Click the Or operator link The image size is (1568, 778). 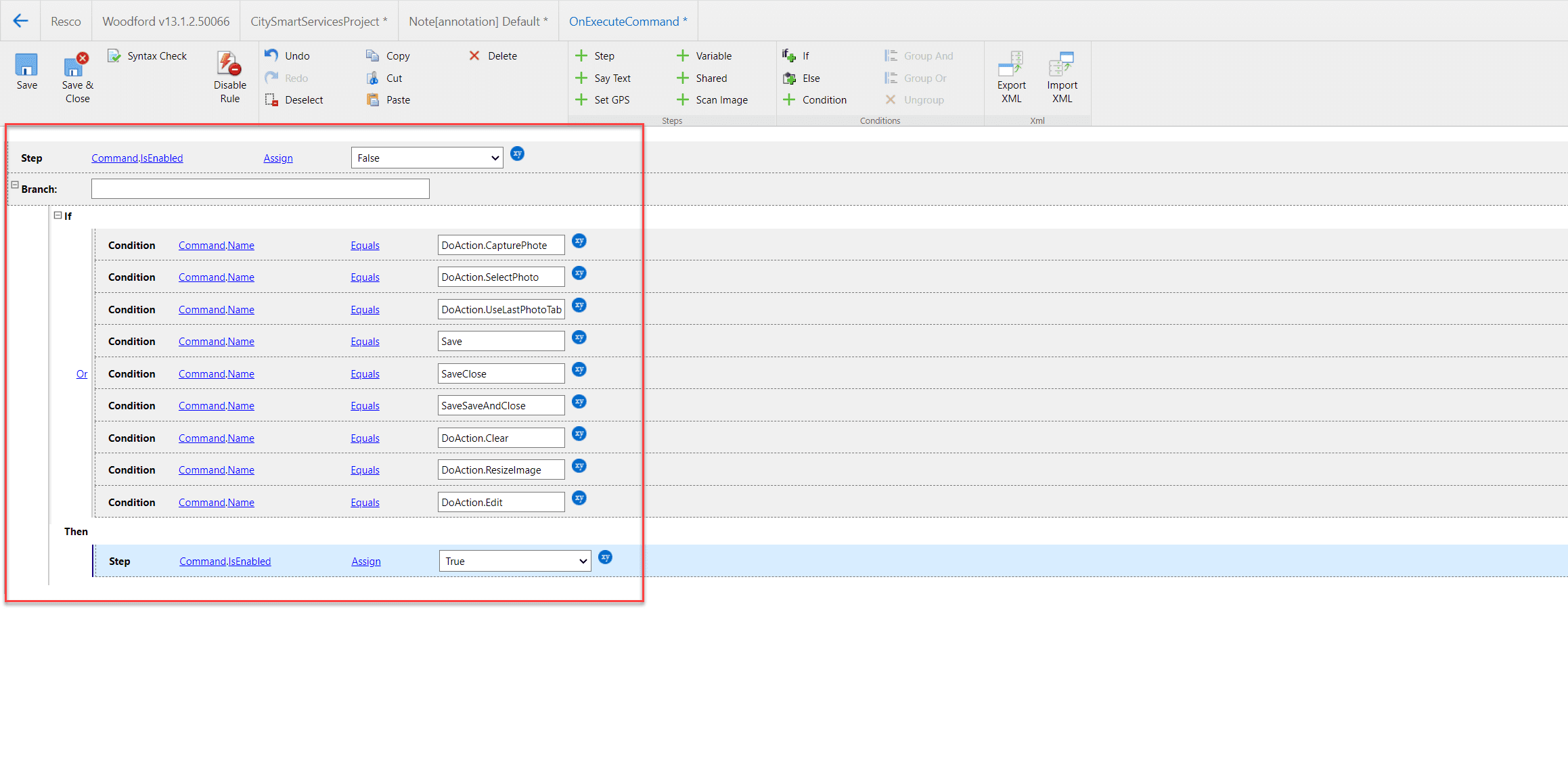click(82, 374)
